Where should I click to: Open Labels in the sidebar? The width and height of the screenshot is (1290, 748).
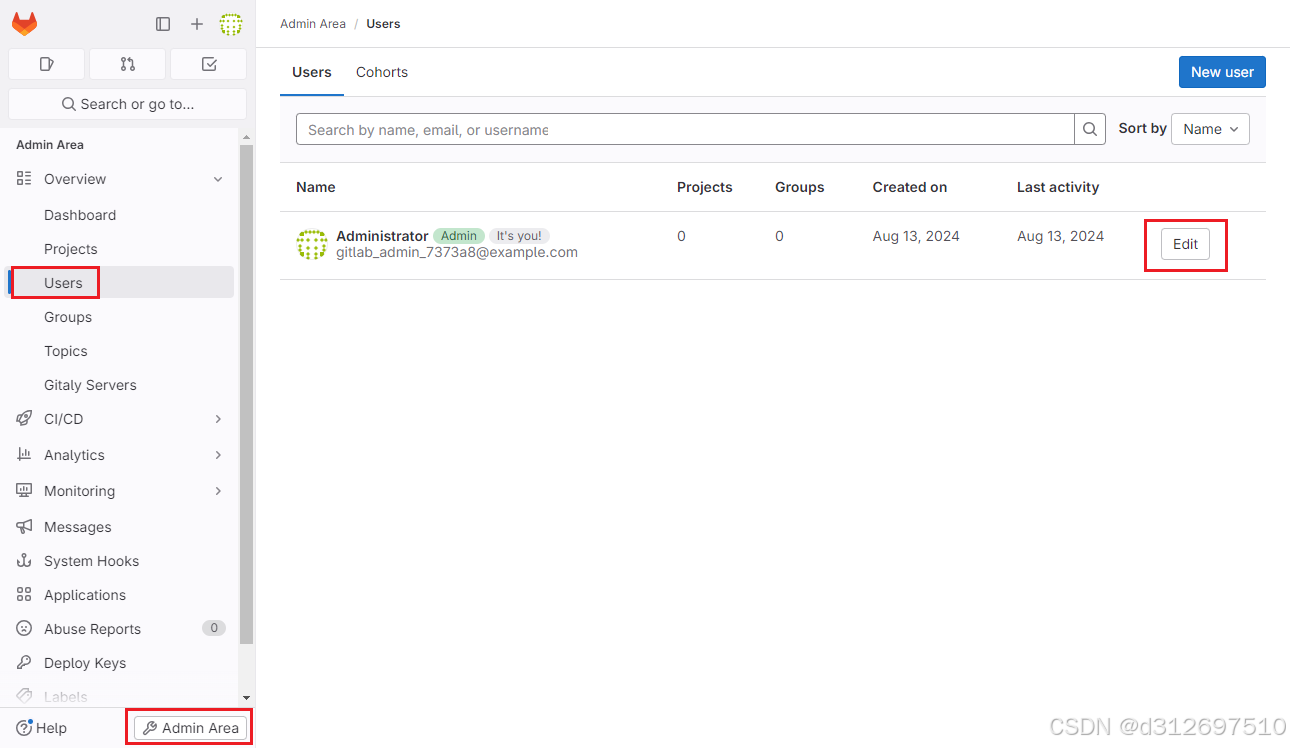coord(66,697)
